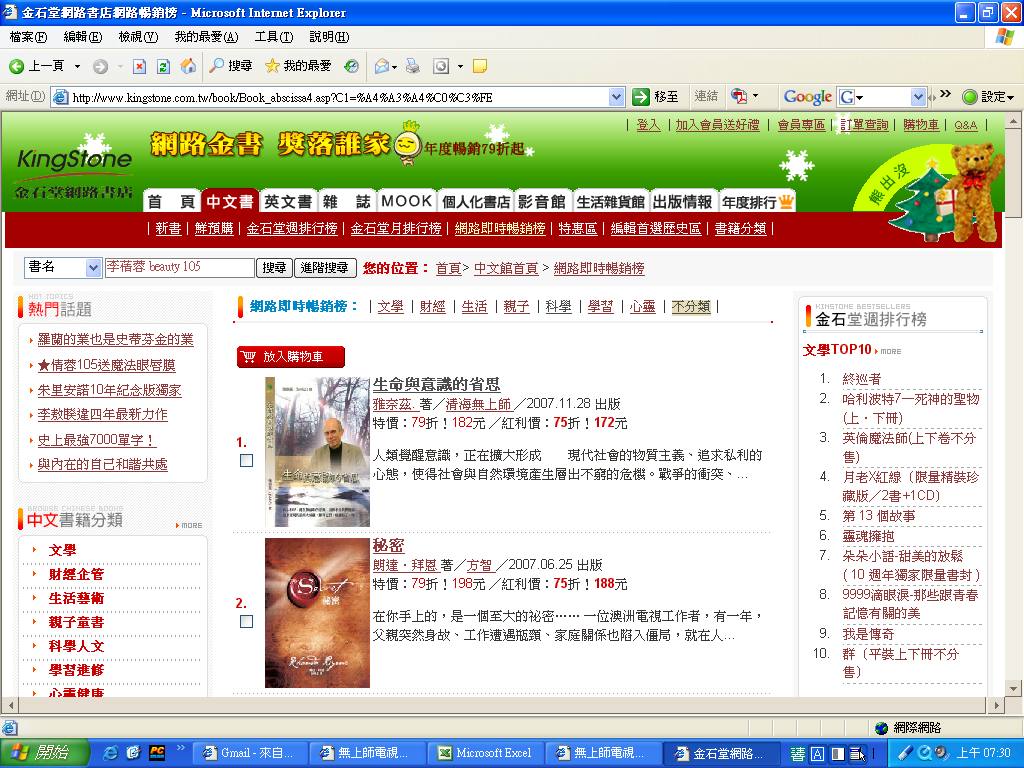Viewport: 1024px width, 768px height.
Task: Open Favorites pane with star icon
Action: [272, 66]
